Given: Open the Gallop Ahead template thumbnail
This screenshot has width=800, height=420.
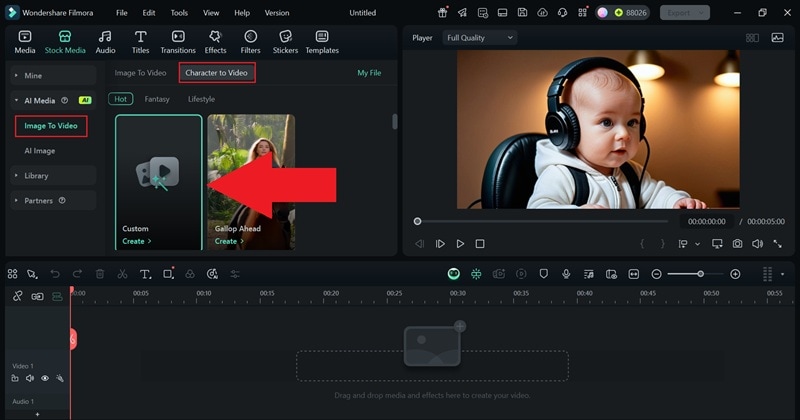Looking at the screenshot, I should tap(251, 182).
